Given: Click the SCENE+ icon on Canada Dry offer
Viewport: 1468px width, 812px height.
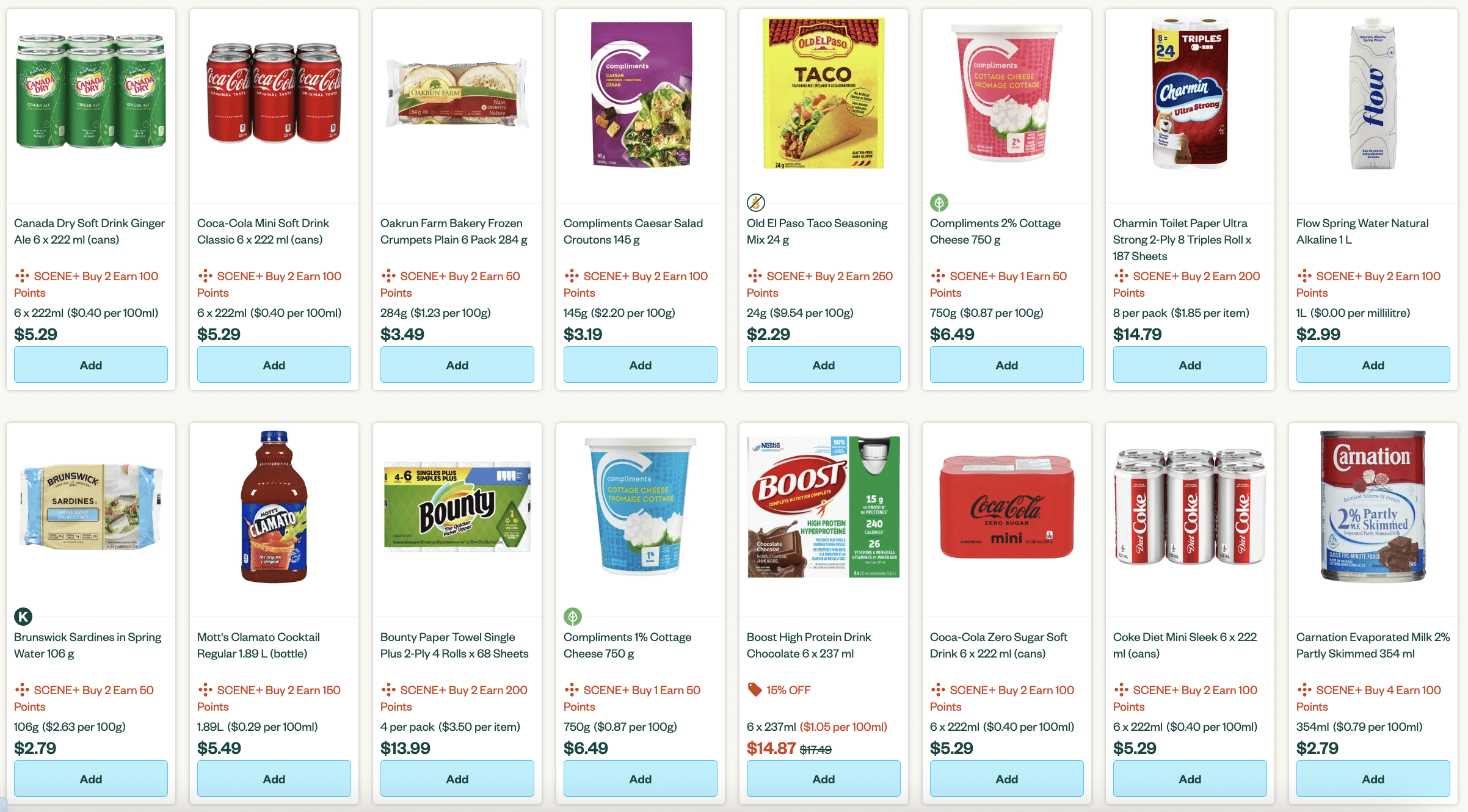Looking at the screenshot, I should pyautogui.click(x=22, y=276).
